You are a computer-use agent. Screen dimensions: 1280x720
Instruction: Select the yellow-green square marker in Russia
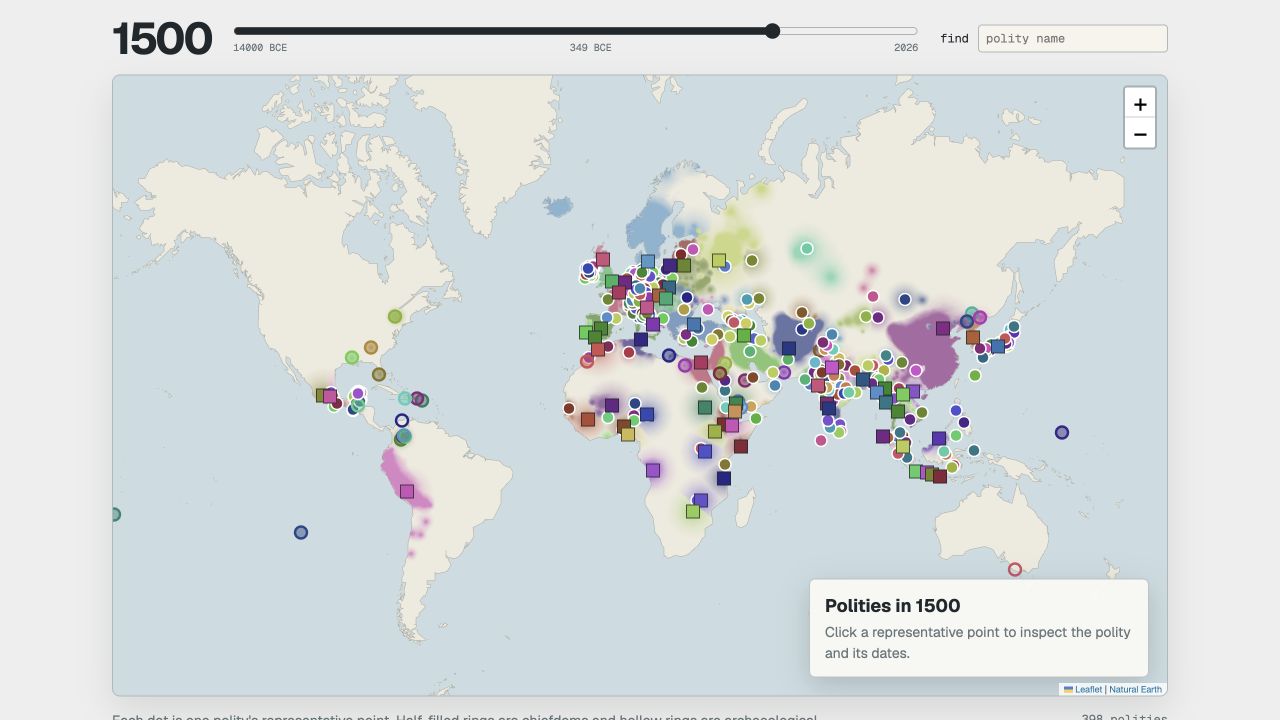719,260
